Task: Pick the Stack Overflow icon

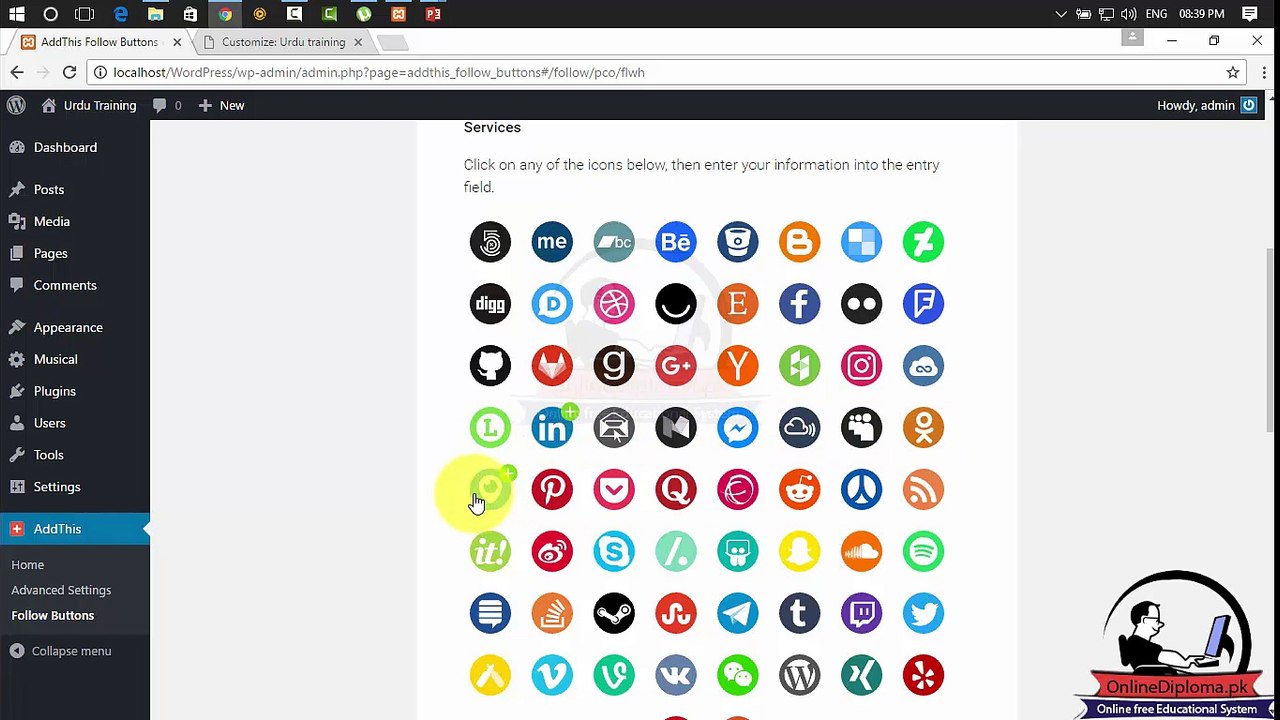Action: click(x=552, y=614)
